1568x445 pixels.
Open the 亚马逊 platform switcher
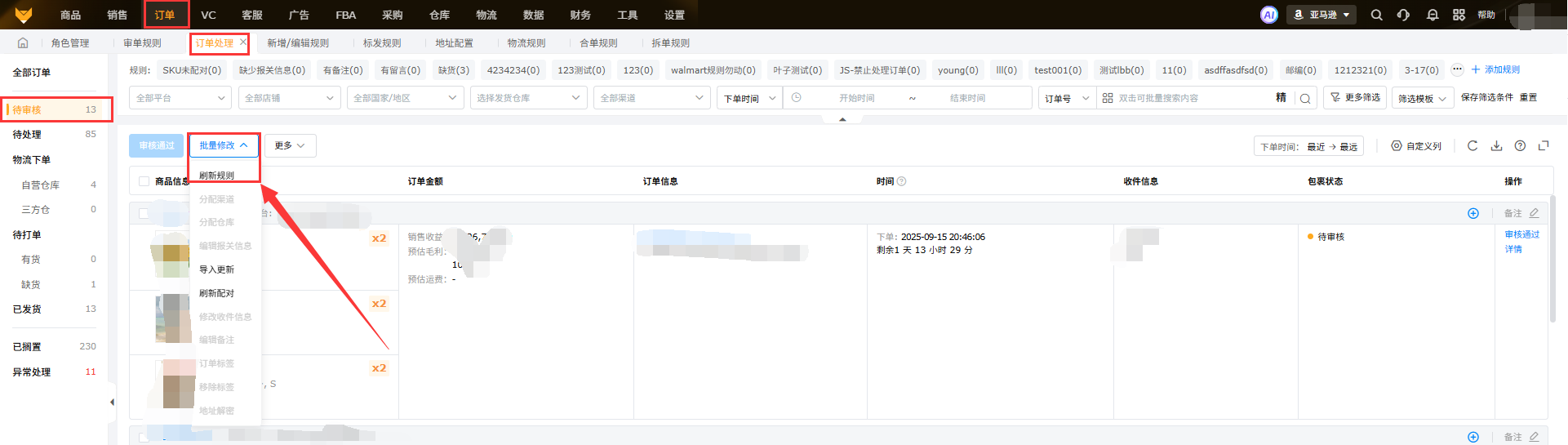(x=1321, y=15)
